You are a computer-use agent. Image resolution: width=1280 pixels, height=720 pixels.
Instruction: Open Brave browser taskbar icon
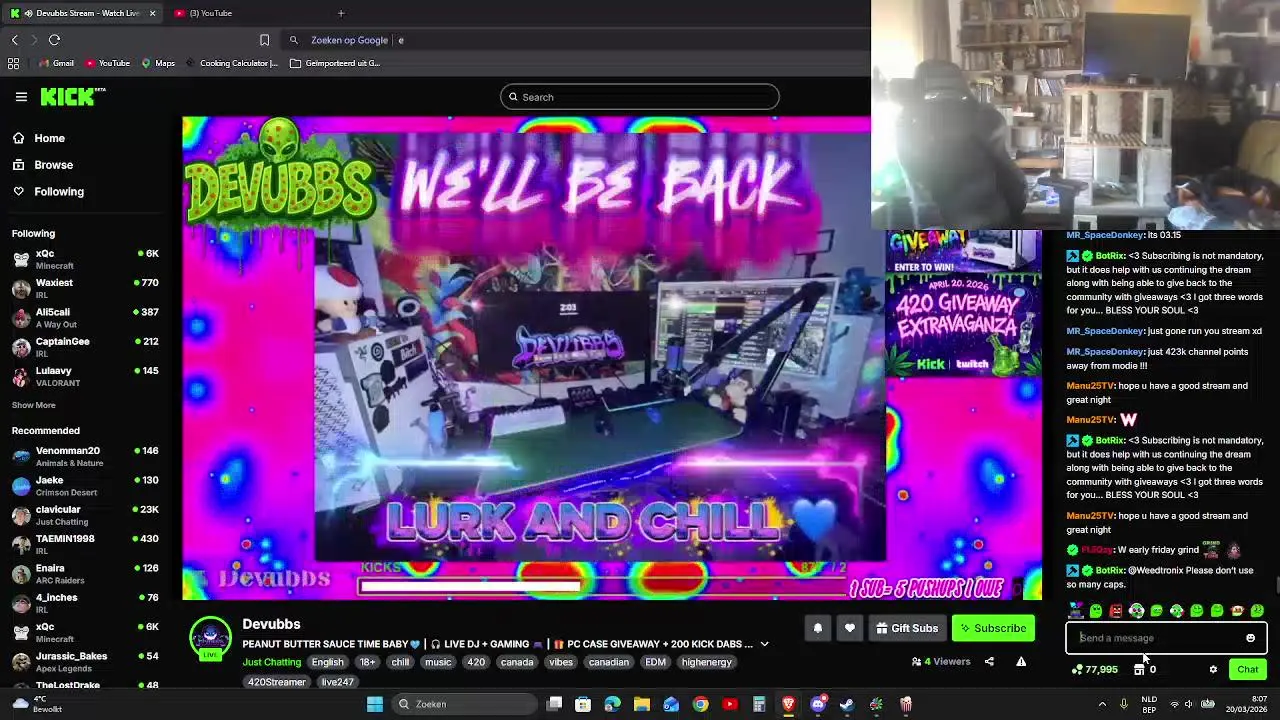(788, 704)
